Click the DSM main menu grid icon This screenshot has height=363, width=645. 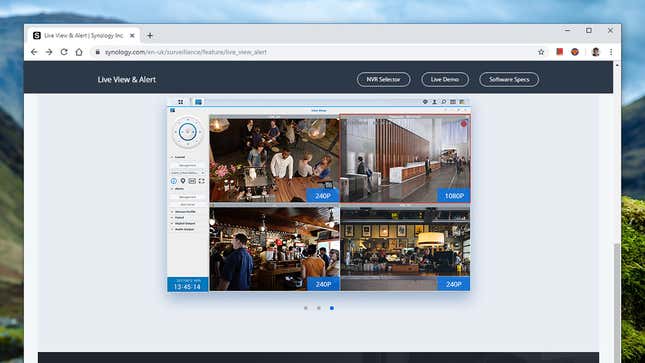point(181,102)
